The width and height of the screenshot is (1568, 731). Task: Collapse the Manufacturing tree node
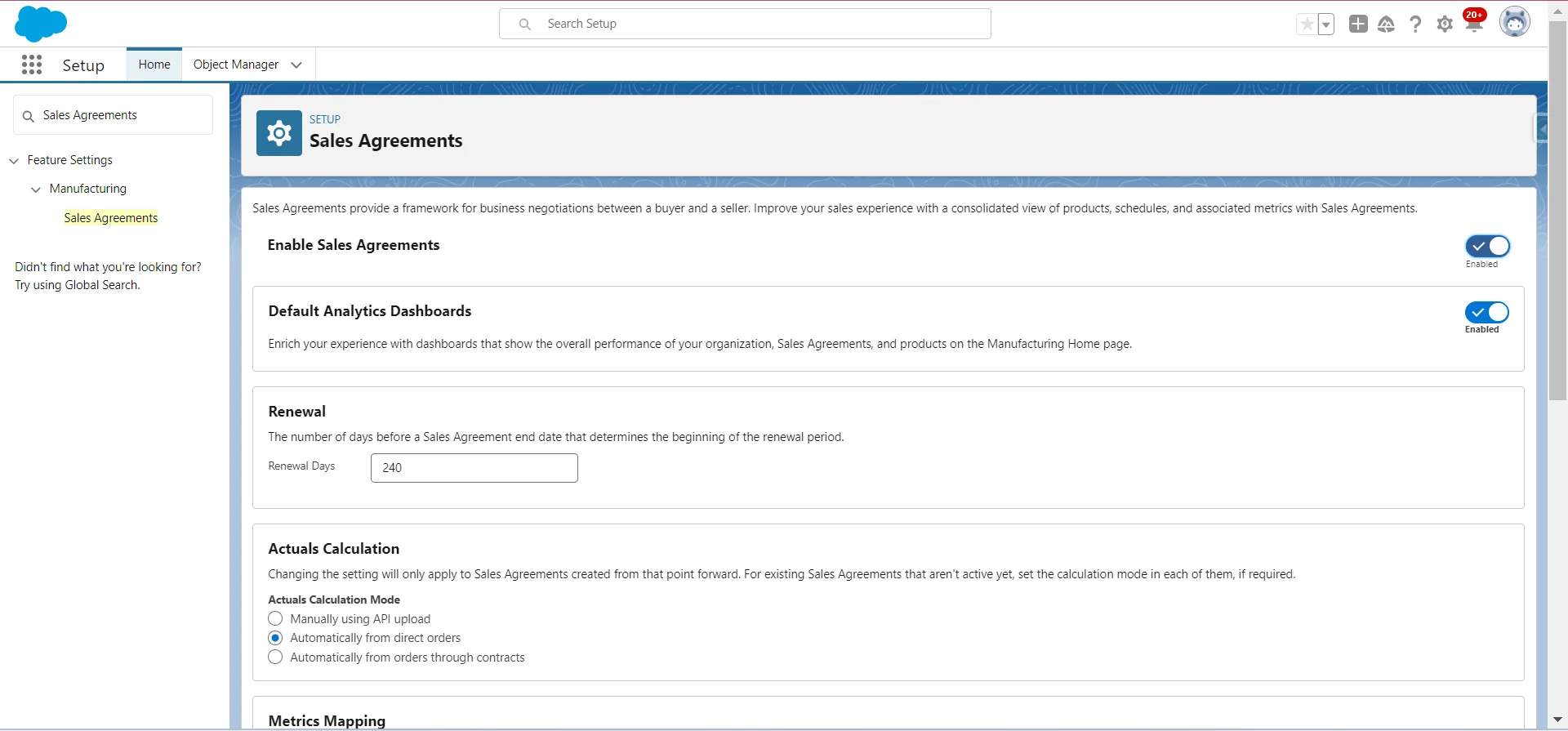coord(36,189)
